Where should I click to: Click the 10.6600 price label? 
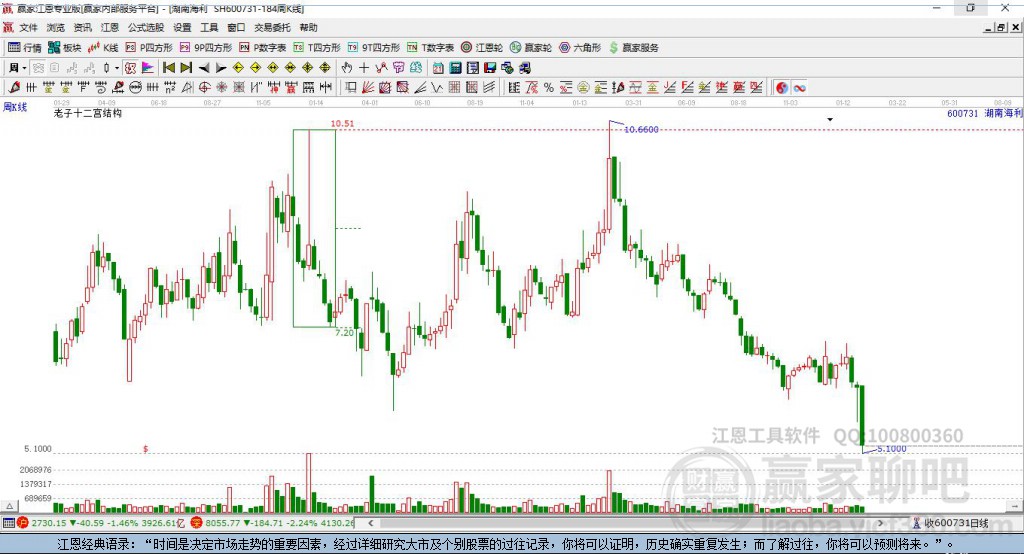[x=641, y=129]
